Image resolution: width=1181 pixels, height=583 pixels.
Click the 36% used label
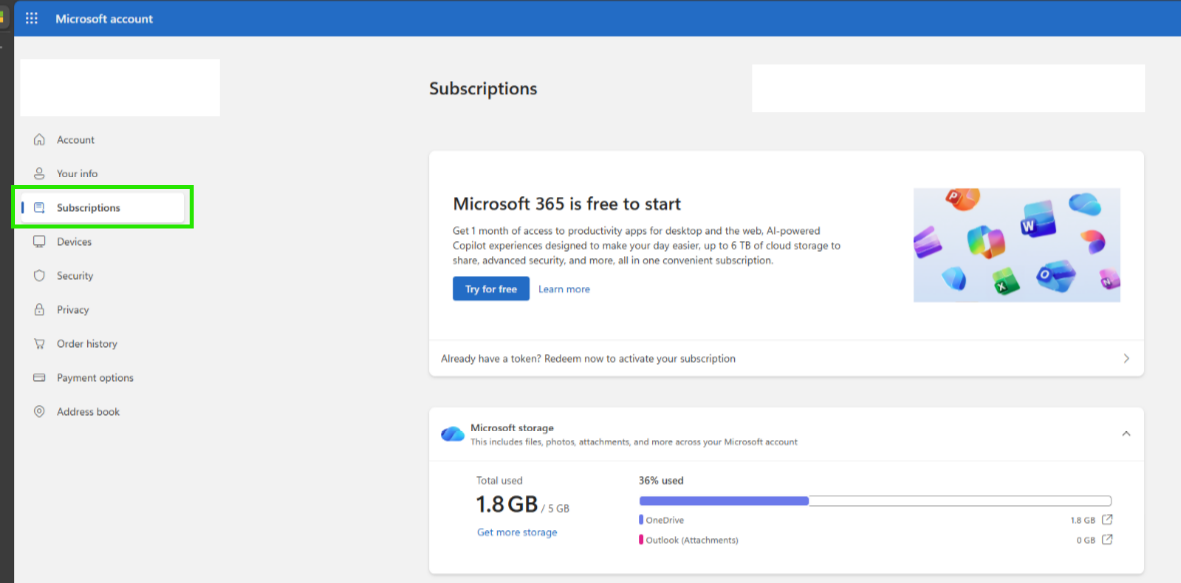coord(661,480)
